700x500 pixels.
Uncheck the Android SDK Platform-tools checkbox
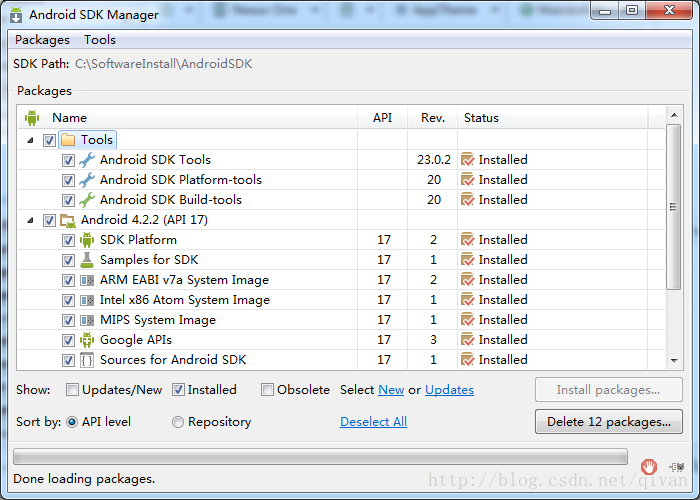click(x=68, y=180)
